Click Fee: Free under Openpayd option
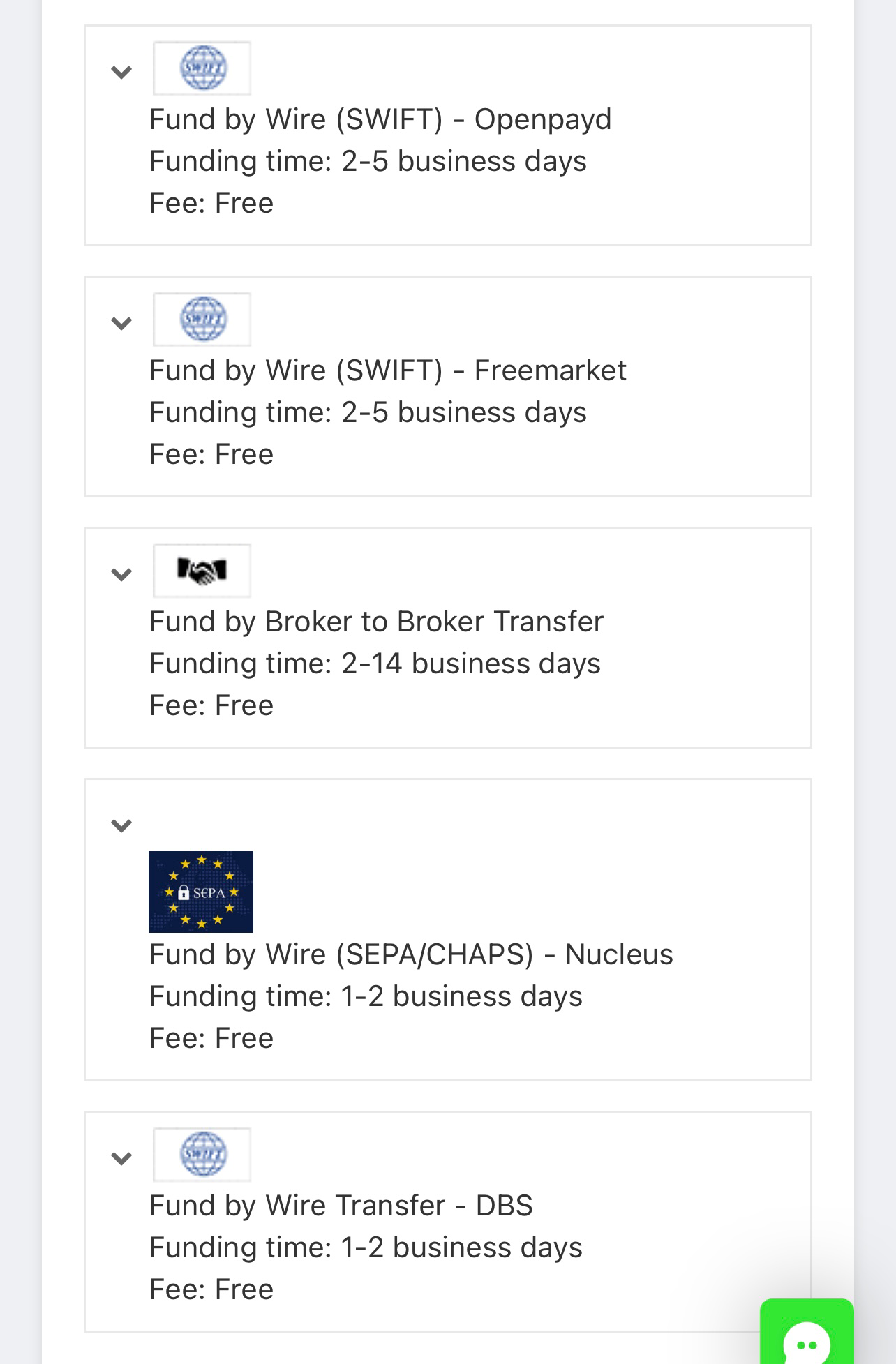Viewport: 896px width, 1364px height. (x=211, y=203)
